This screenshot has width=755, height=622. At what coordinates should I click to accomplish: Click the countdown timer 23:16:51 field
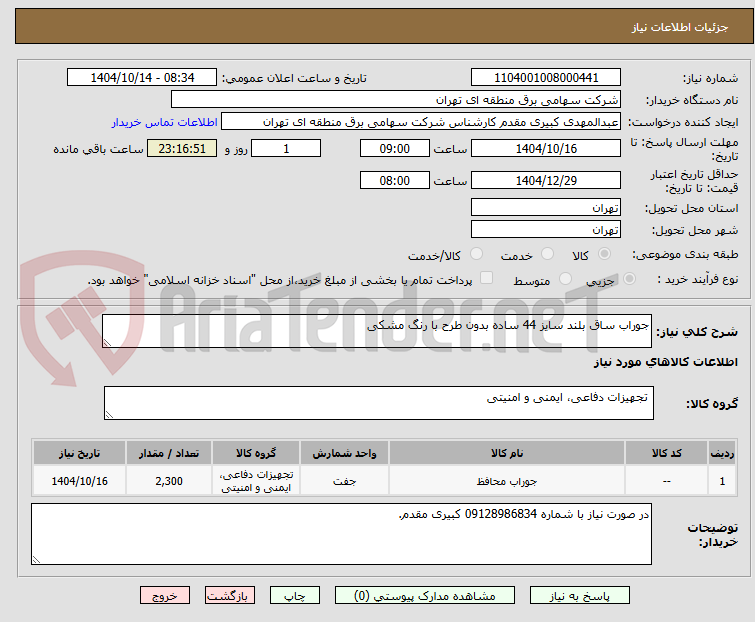(x=182, y=148)
